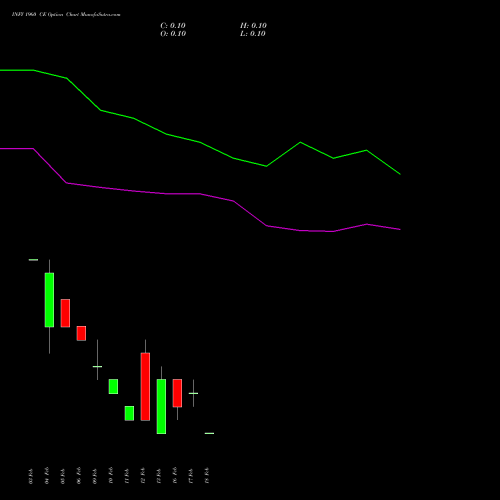Select the 16 Feb date label
Screen dimensions: 500x500
tap(175, 476)
